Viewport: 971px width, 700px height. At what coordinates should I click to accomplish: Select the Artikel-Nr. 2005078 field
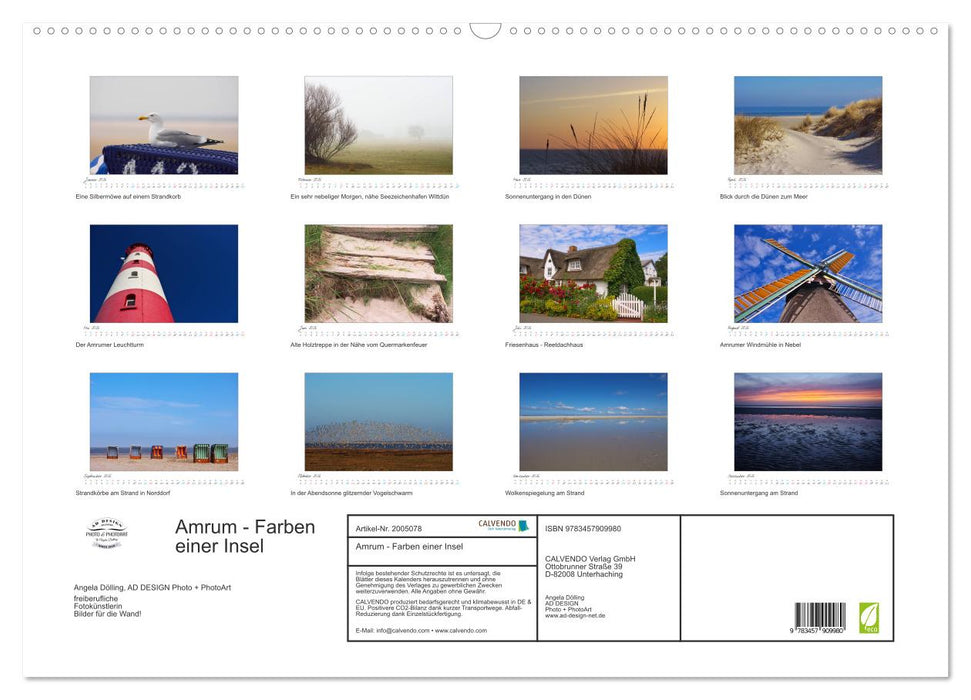tap(392, 528)
